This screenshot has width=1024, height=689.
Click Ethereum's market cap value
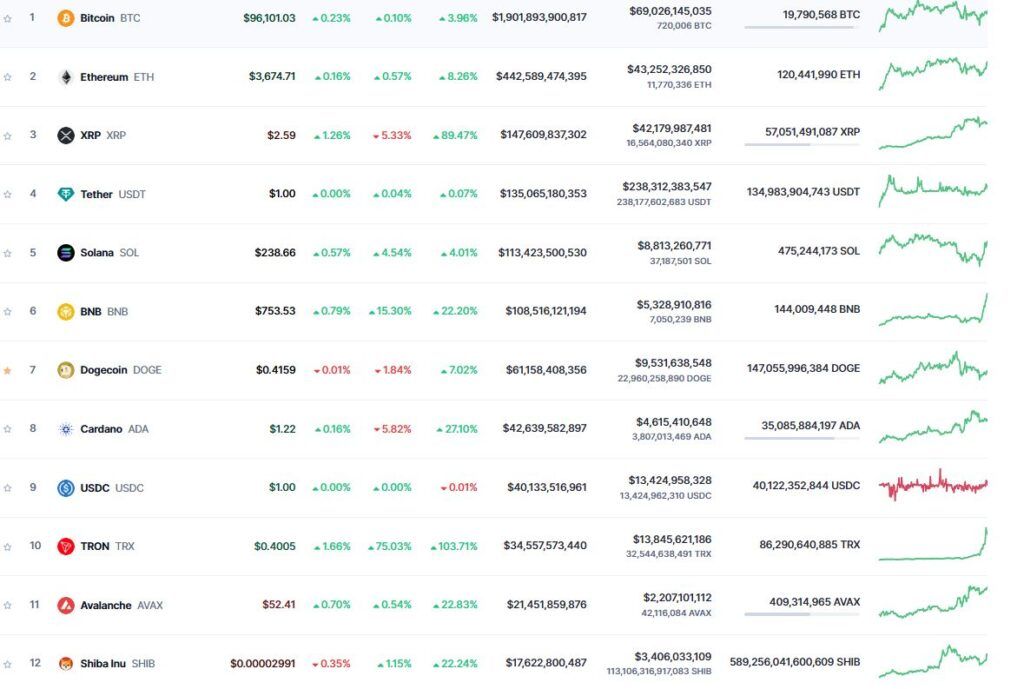[x=541, y=77]
